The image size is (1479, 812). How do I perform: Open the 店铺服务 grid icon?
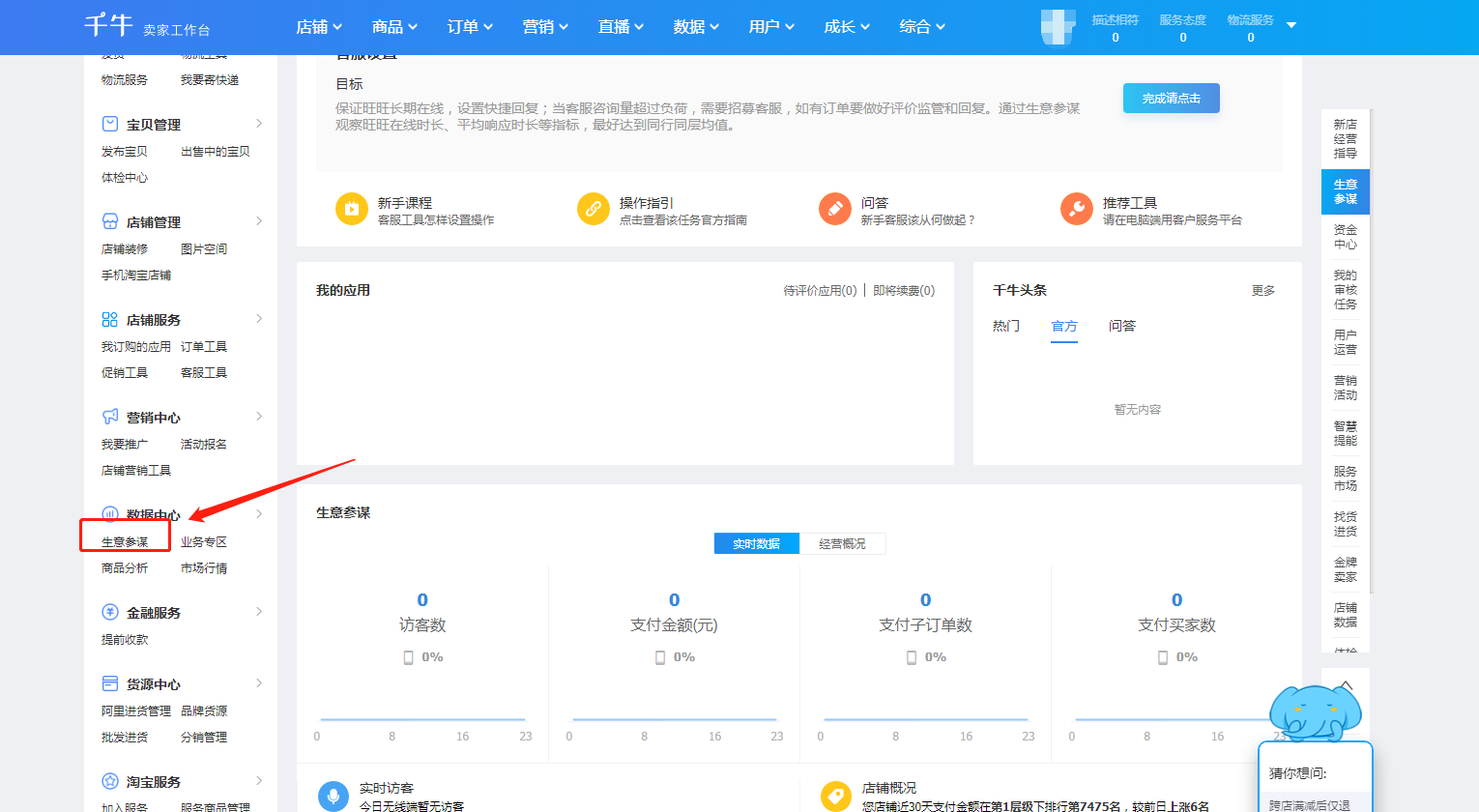[110, 319]
